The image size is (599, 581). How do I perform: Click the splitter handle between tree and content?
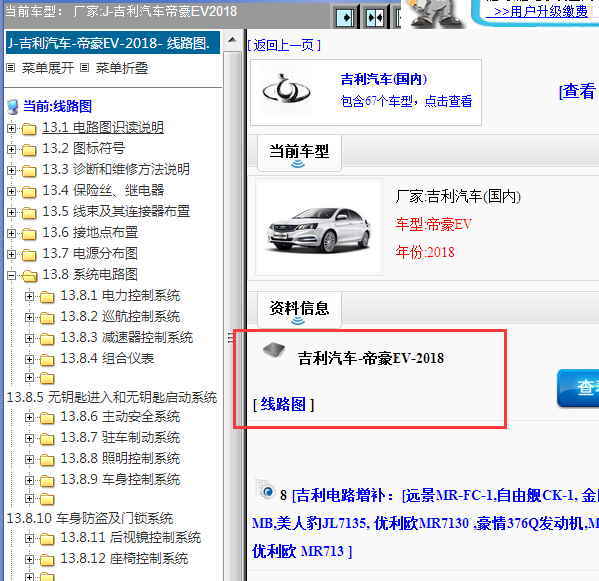[x=231, y=338]
